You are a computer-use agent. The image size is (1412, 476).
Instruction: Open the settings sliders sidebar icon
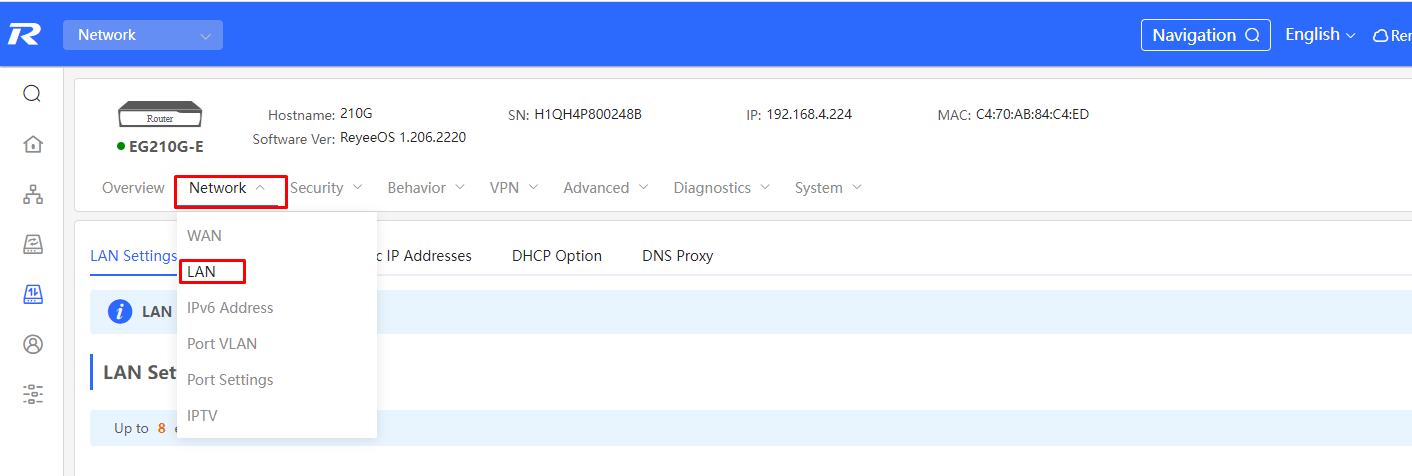tap(32, 394)
